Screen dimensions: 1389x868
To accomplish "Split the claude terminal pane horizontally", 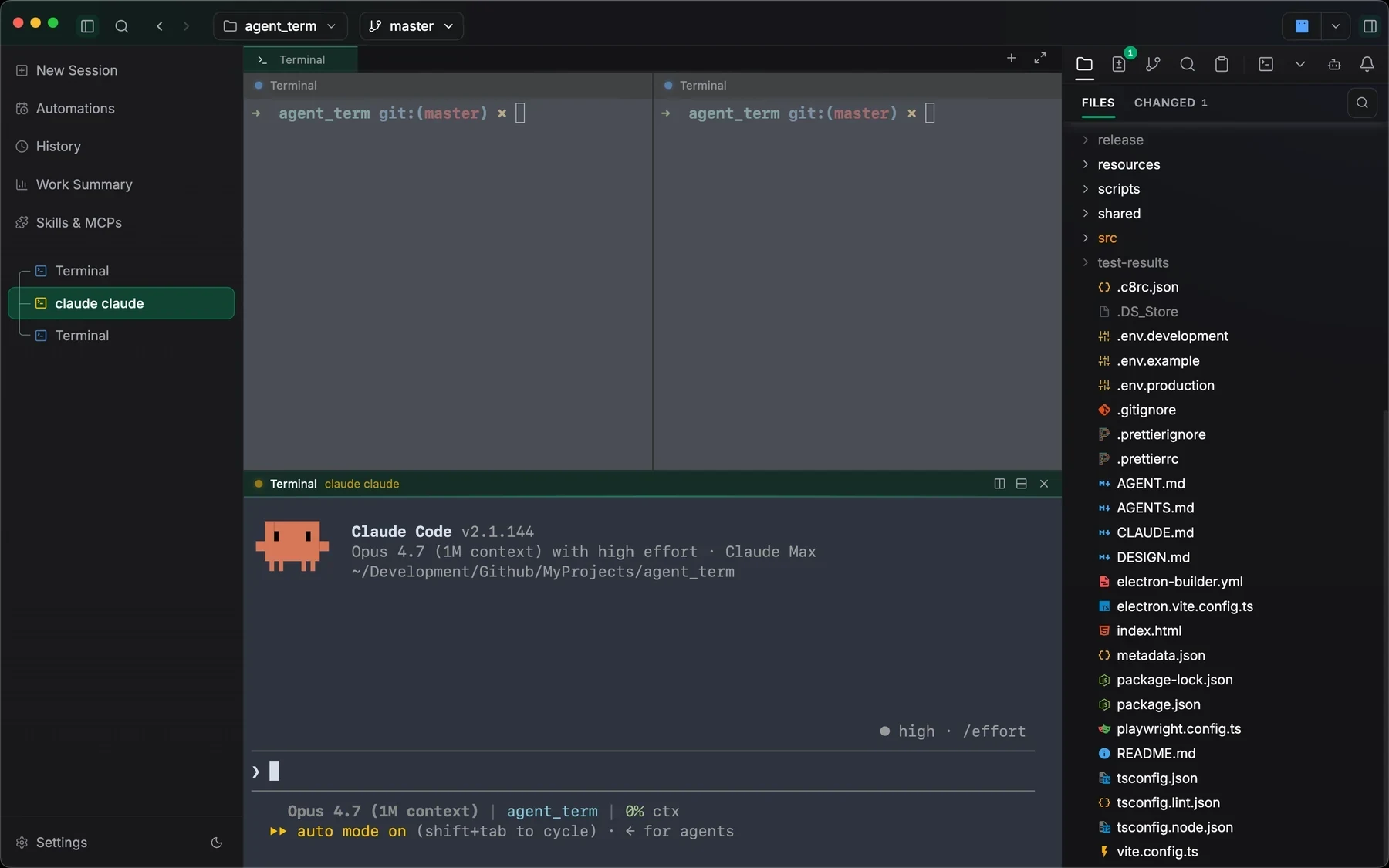I will pos(1021,484).
